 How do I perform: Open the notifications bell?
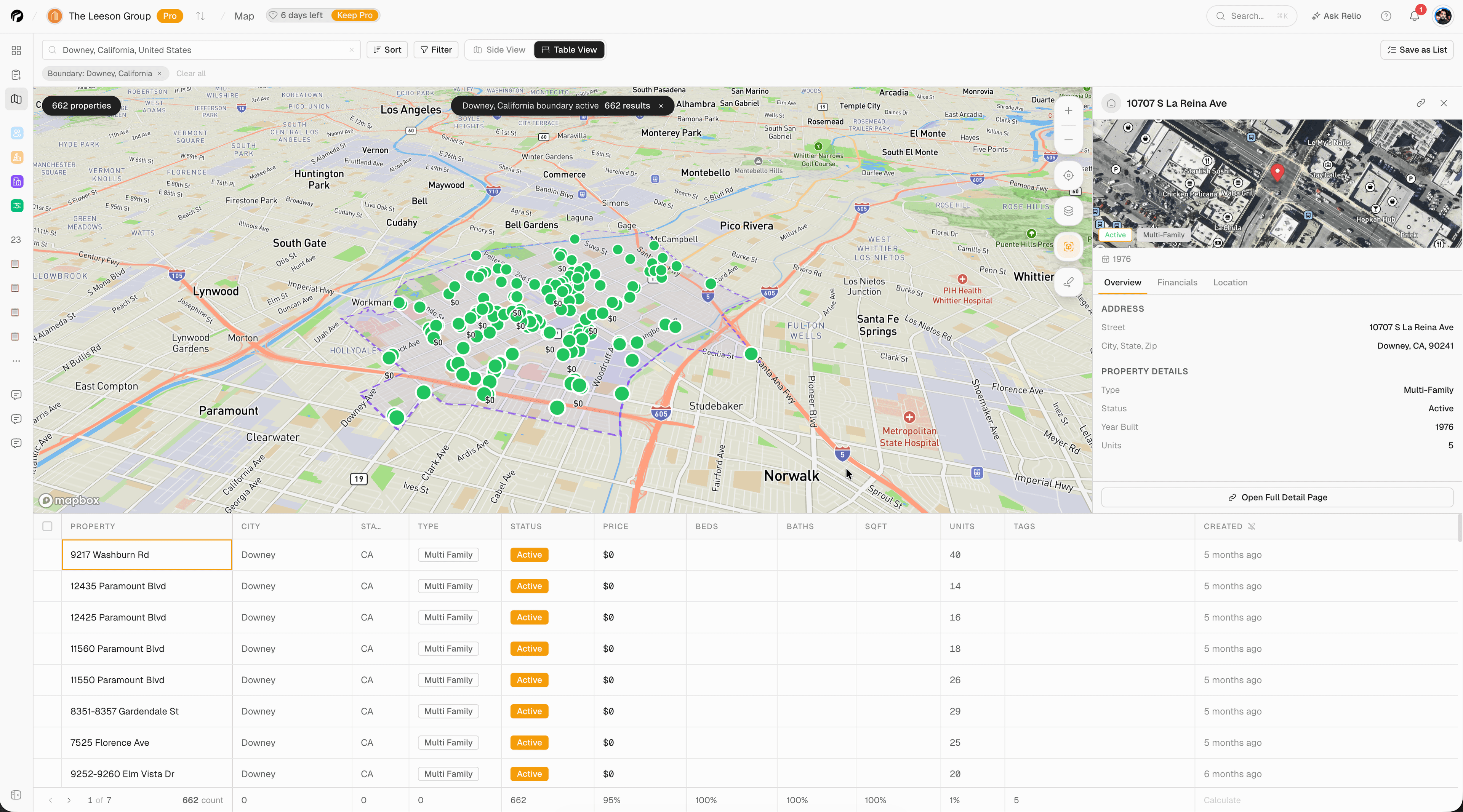tap(1414, 16)
